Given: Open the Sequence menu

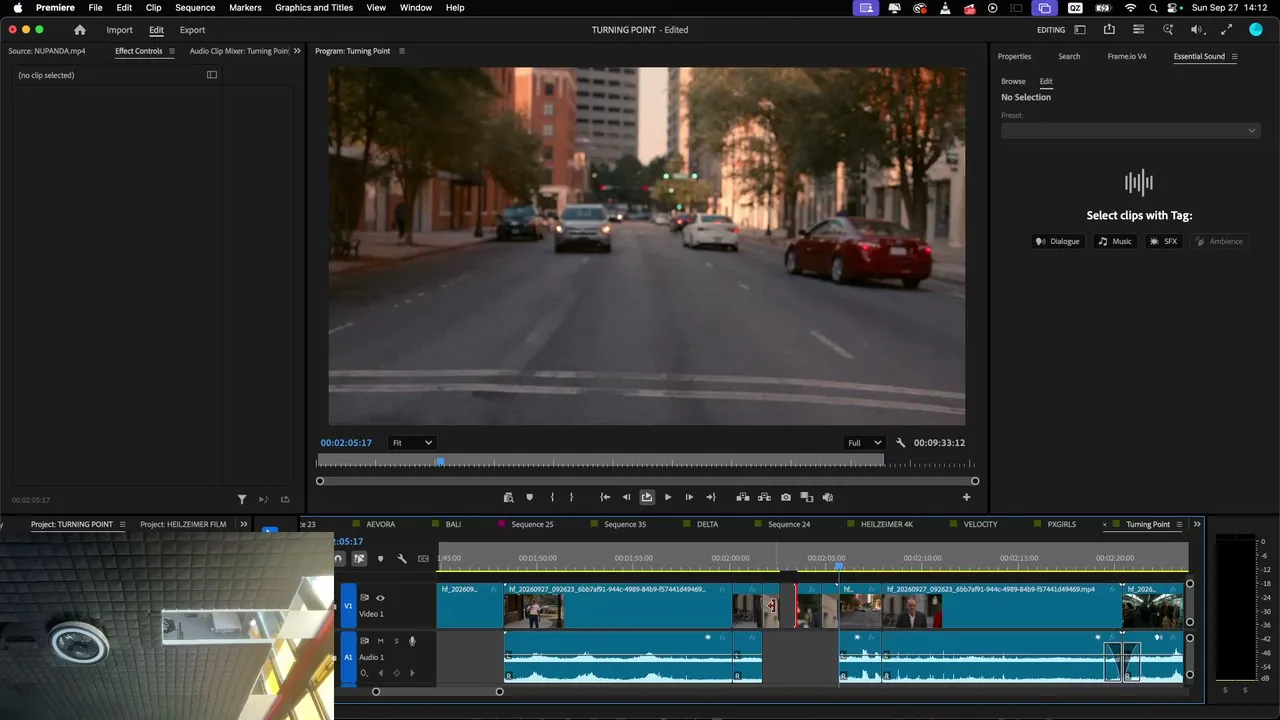Looking at the screenshot, I should 195,7.
